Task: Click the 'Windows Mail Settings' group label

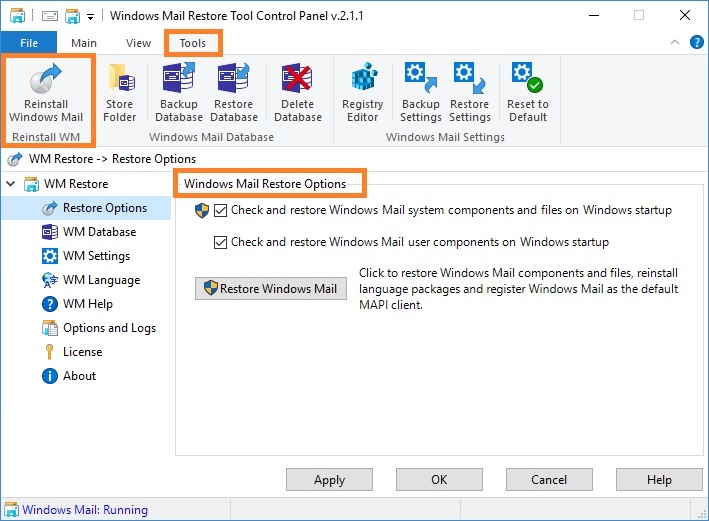Action: 445,137
